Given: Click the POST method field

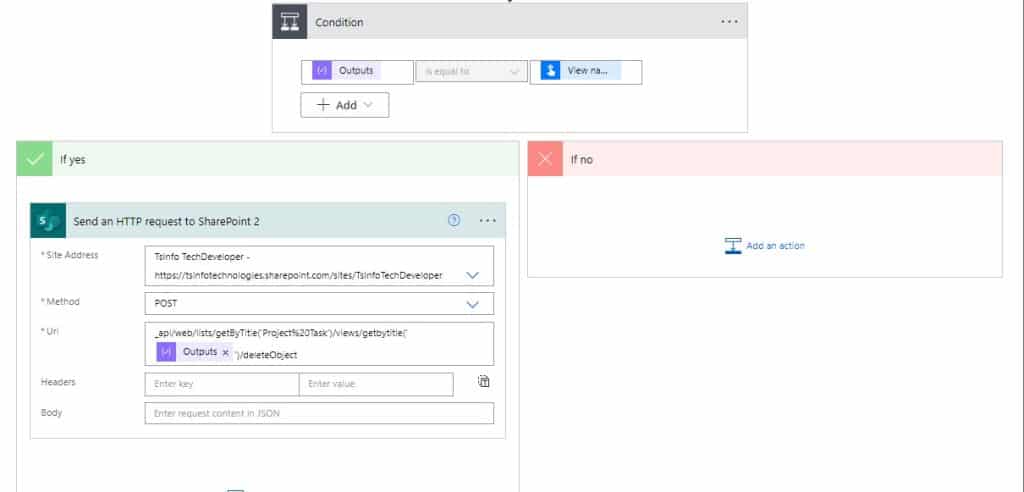Looking at the screenshot, I should coord(319,304).
